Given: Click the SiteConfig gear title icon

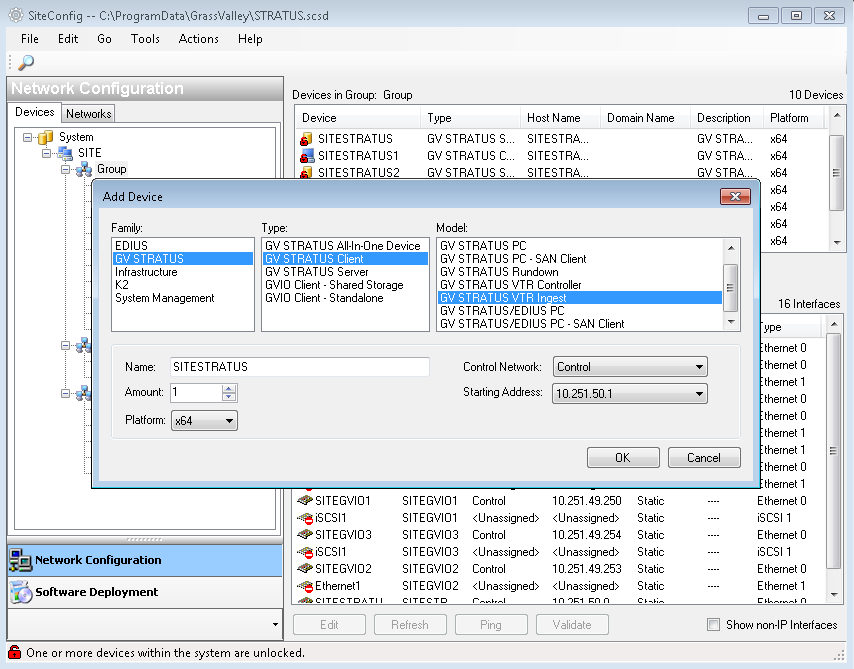Looking at the screenshot, I should point(16,15).
